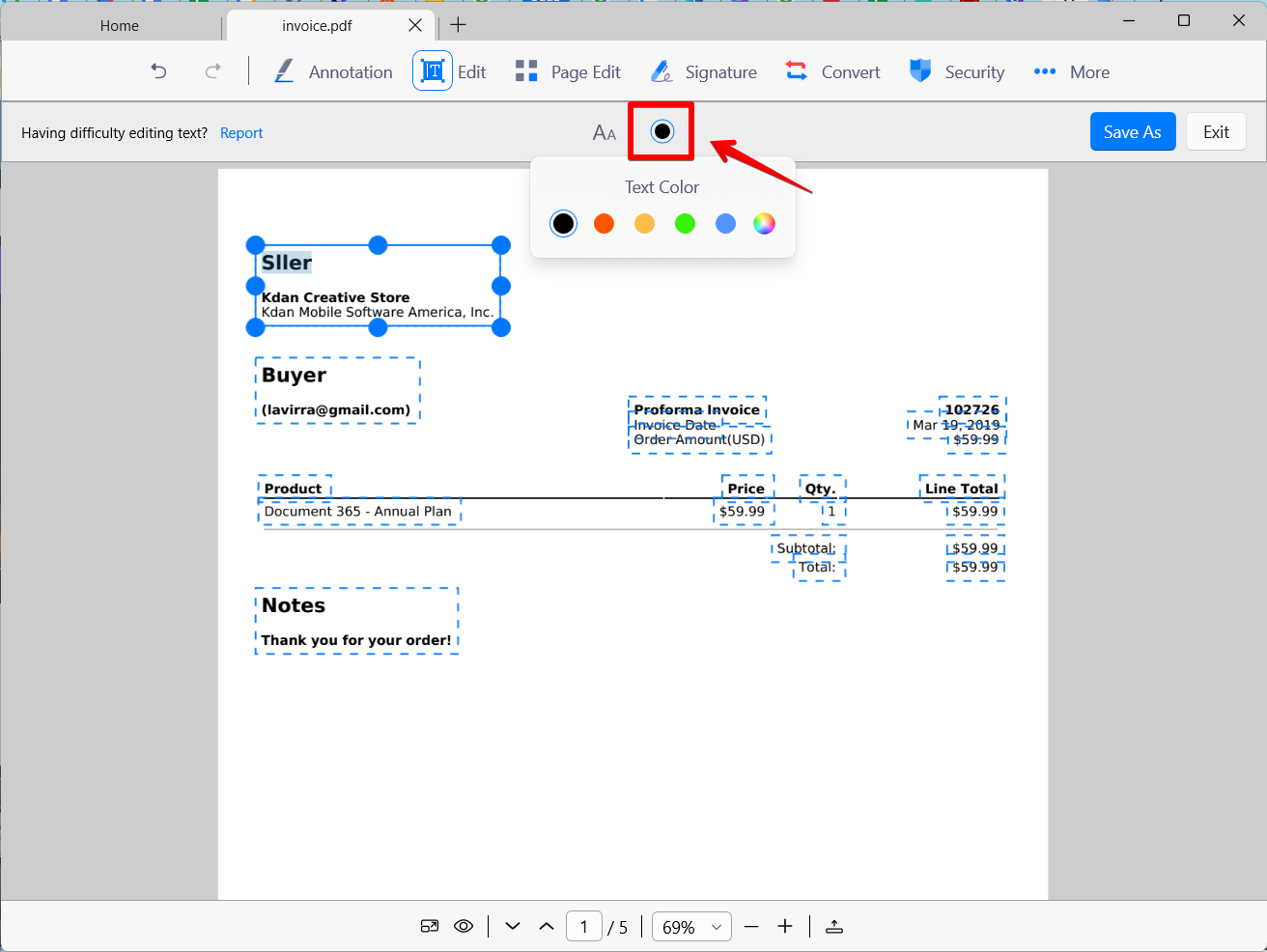The height and width of the screenshot is (952, 1267).
Task: Click the font size 'AA' icon
Action: [x=605, y=133]
